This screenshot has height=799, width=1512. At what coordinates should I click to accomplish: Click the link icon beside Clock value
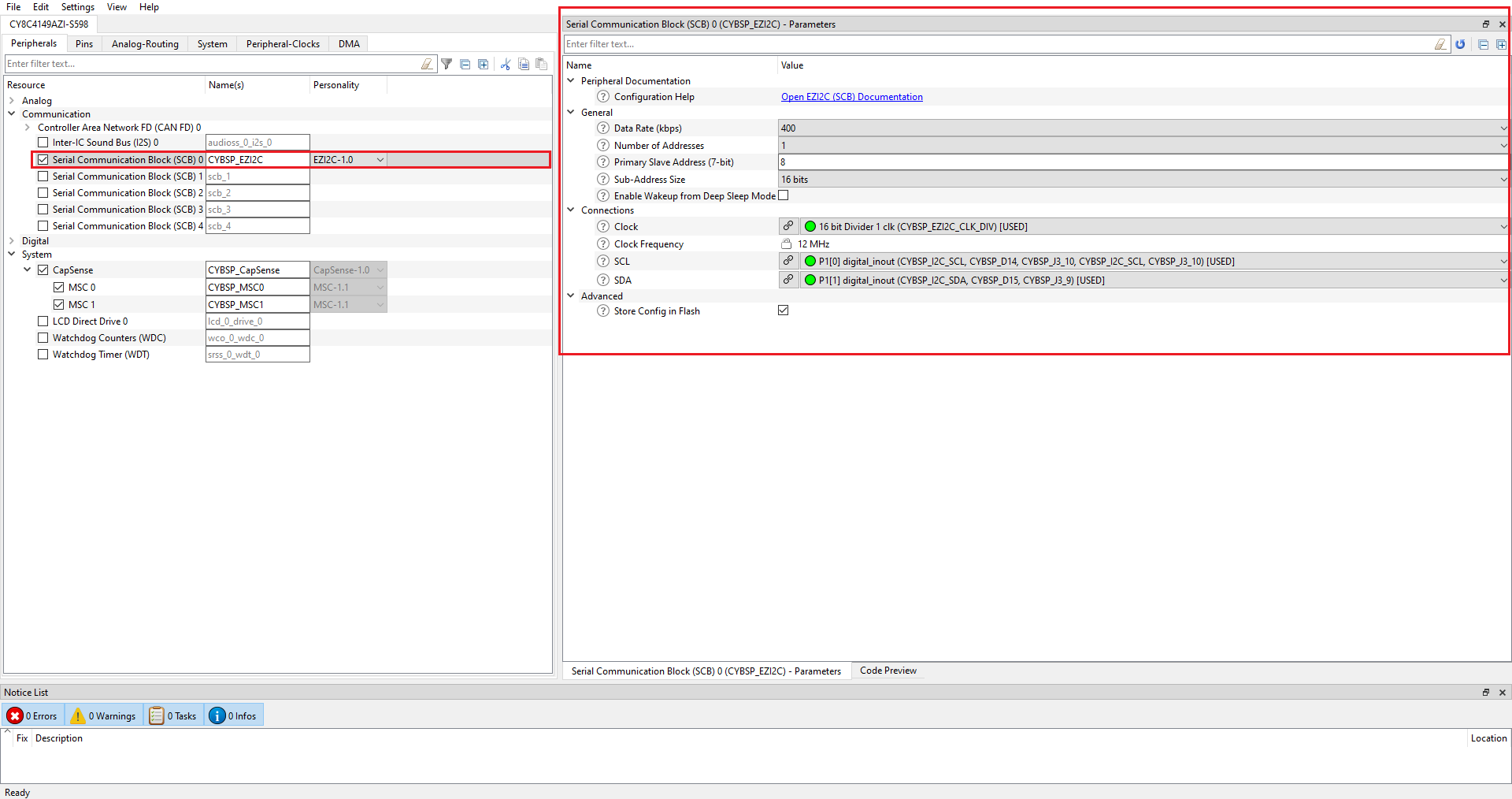(788, 226)
